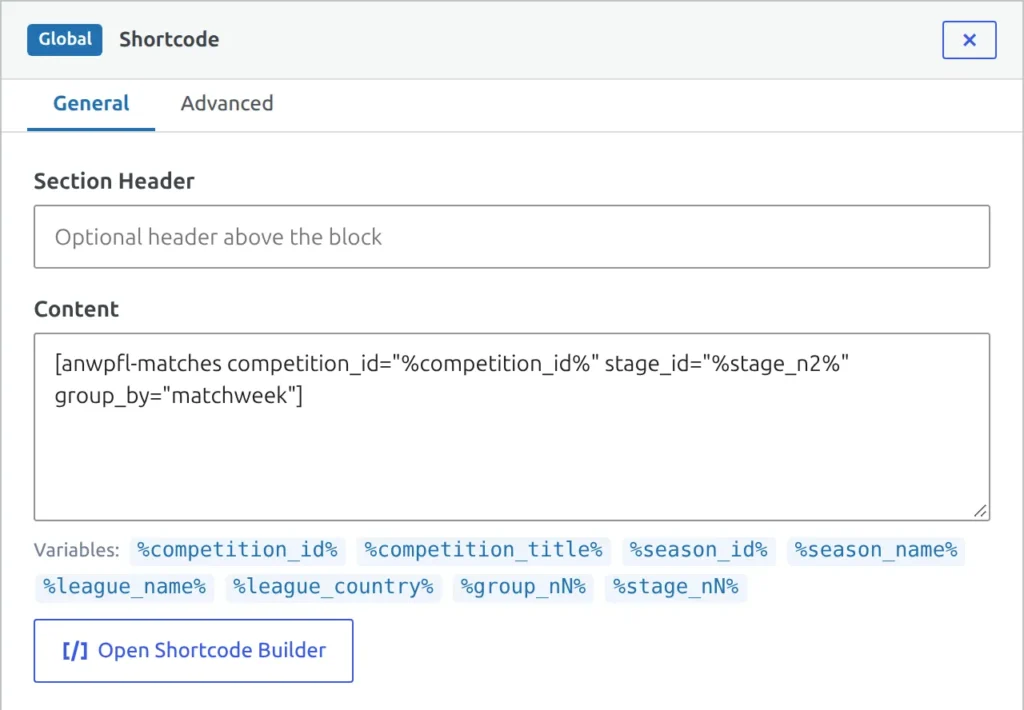Insert the %league_name% variable
Screen dimensions: 1024x710
click(x=124, y=587)
